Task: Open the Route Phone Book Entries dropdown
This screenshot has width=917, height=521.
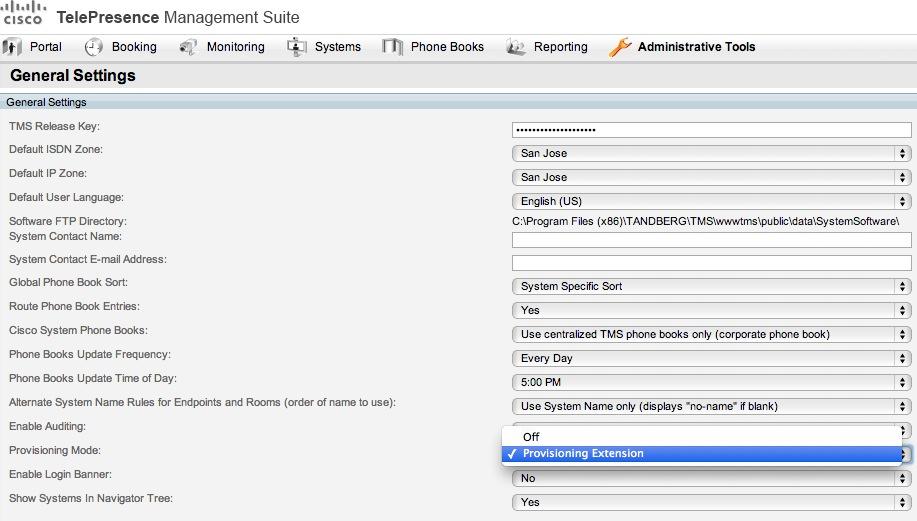Action: click(x=711, y=310)
